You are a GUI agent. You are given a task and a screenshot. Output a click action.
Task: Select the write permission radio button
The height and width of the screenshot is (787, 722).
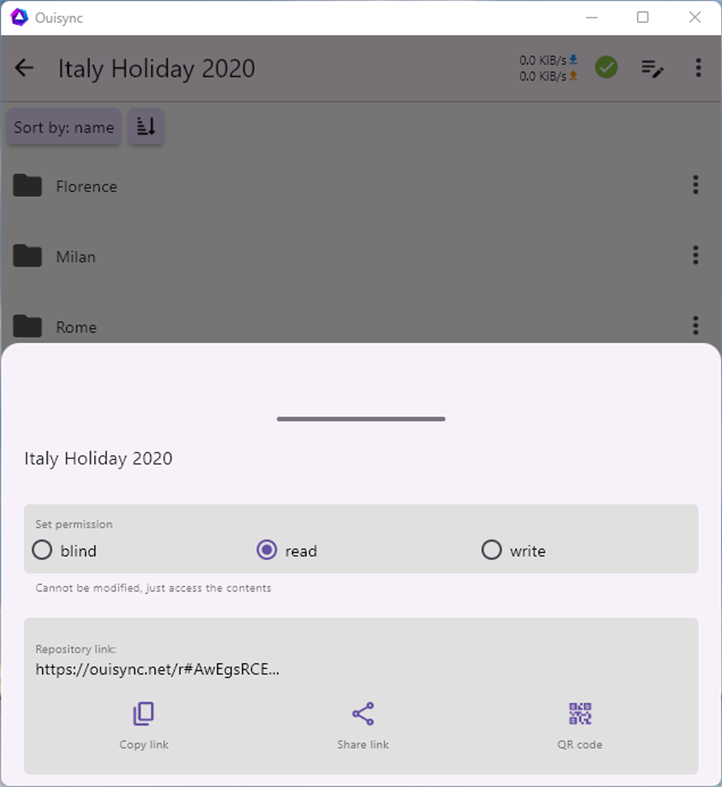pyautogui.click(x=491, y=550)
